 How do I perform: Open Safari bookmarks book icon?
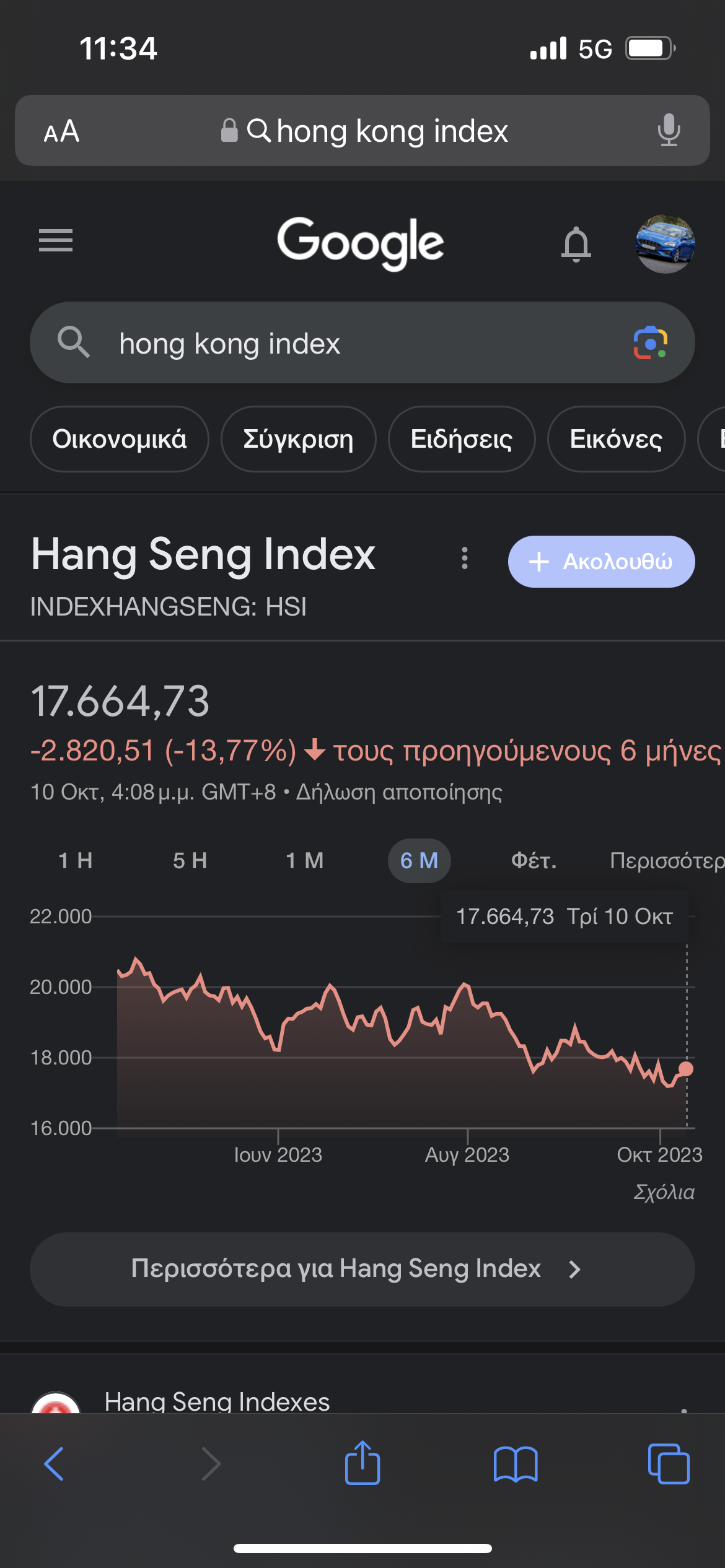coord(516,1464)
